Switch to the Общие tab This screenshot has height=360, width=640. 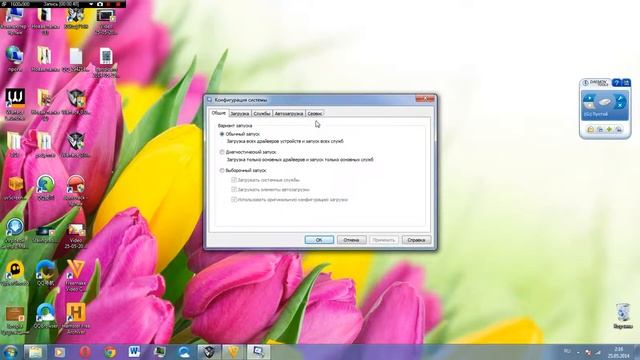(x=219, y=113)
